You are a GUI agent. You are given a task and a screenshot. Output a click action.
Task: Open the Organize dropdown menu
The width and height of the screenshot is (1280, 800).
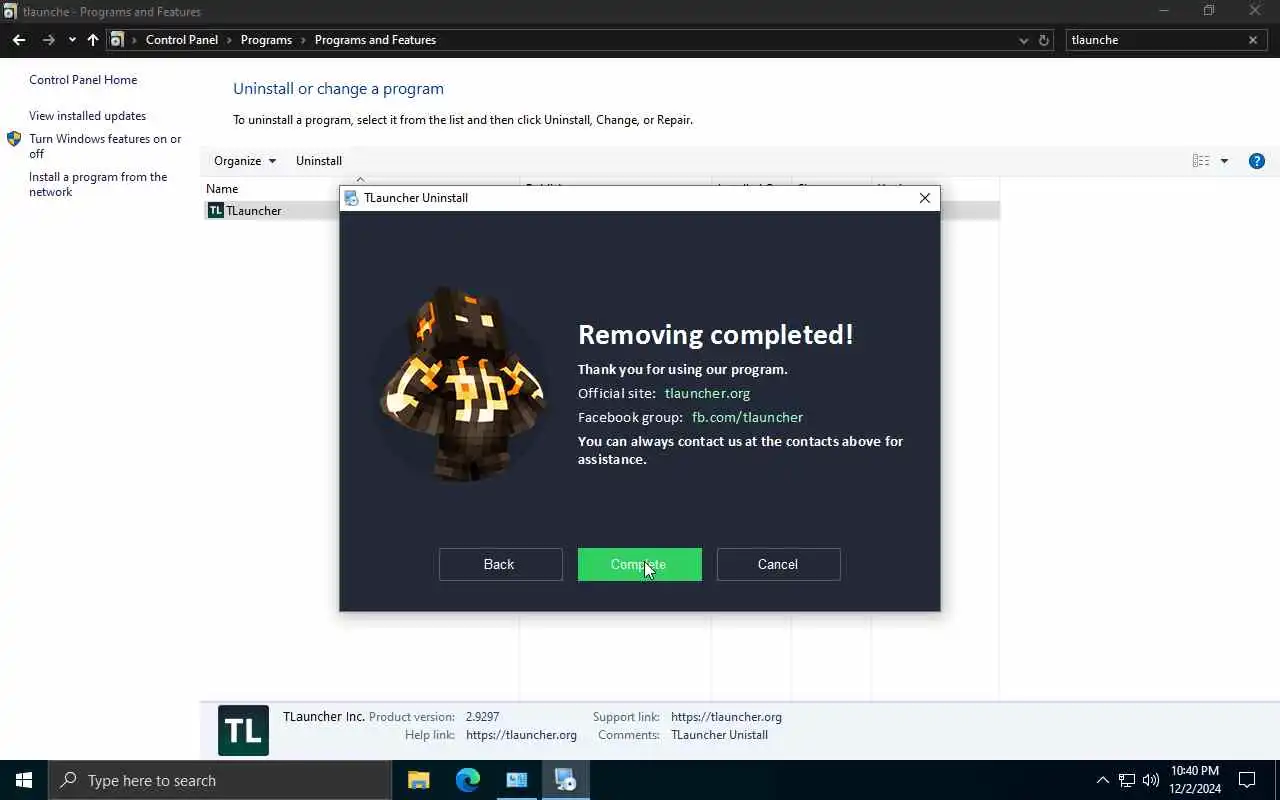point(245,161)
